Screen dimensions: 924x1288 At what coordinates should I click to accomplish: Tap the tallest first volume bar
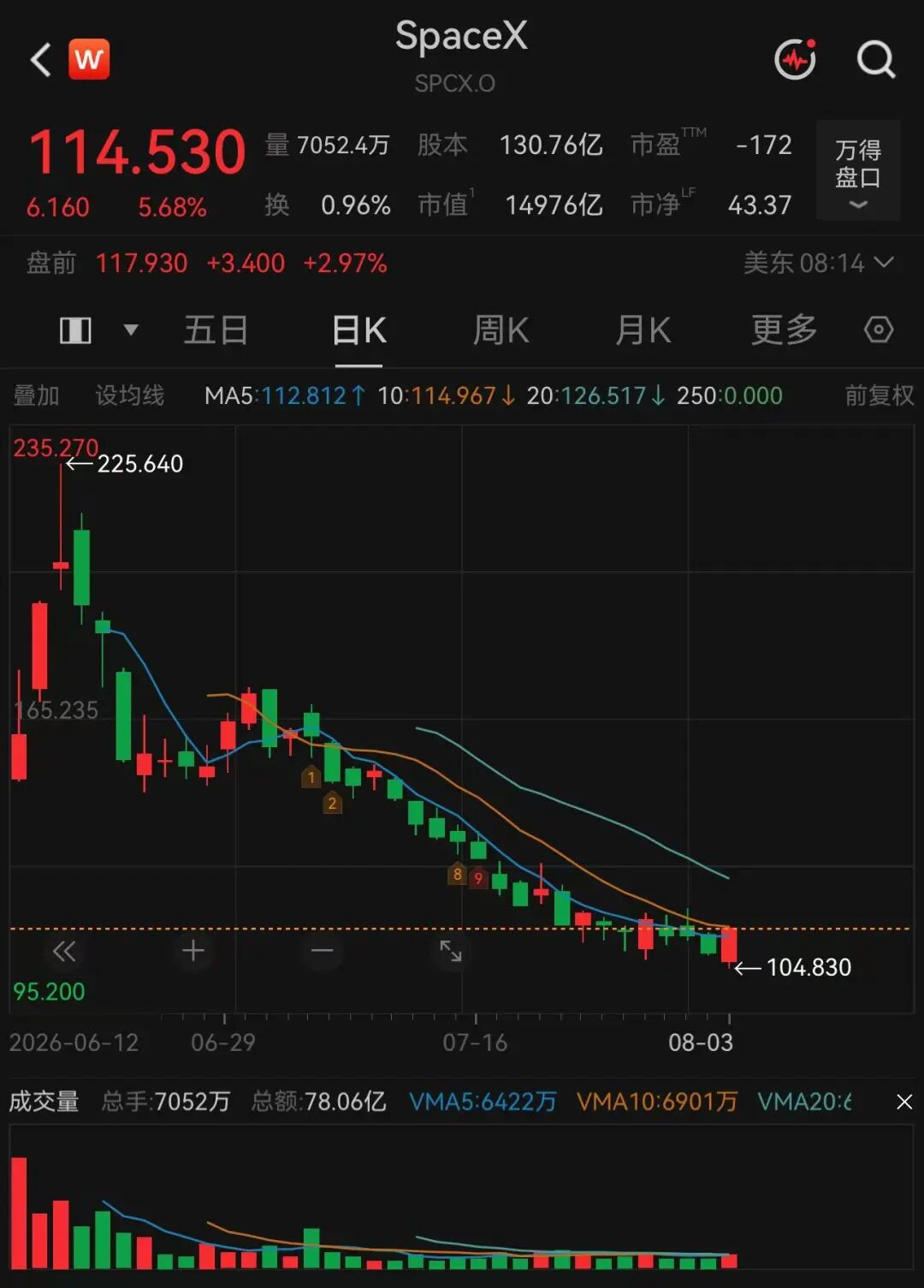click(19, 1213)
